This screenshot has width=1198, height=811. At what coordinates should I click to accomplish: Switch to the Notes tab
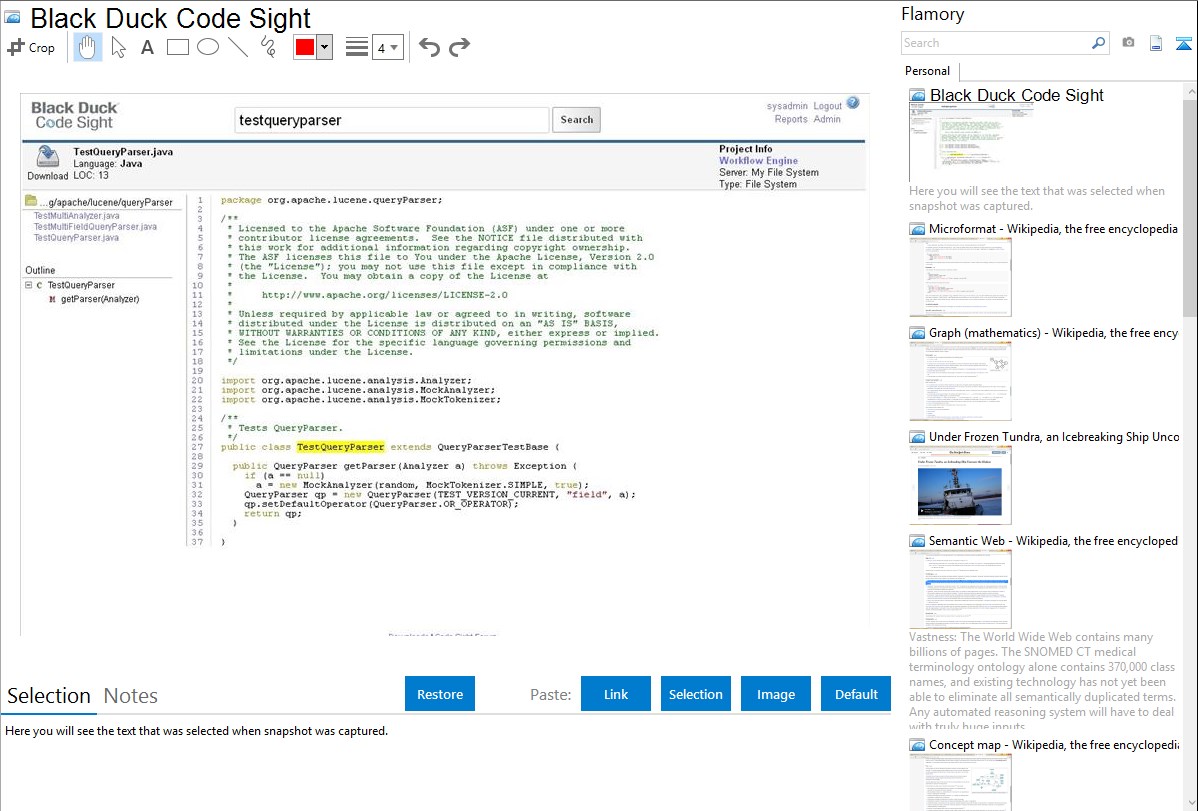131,696
